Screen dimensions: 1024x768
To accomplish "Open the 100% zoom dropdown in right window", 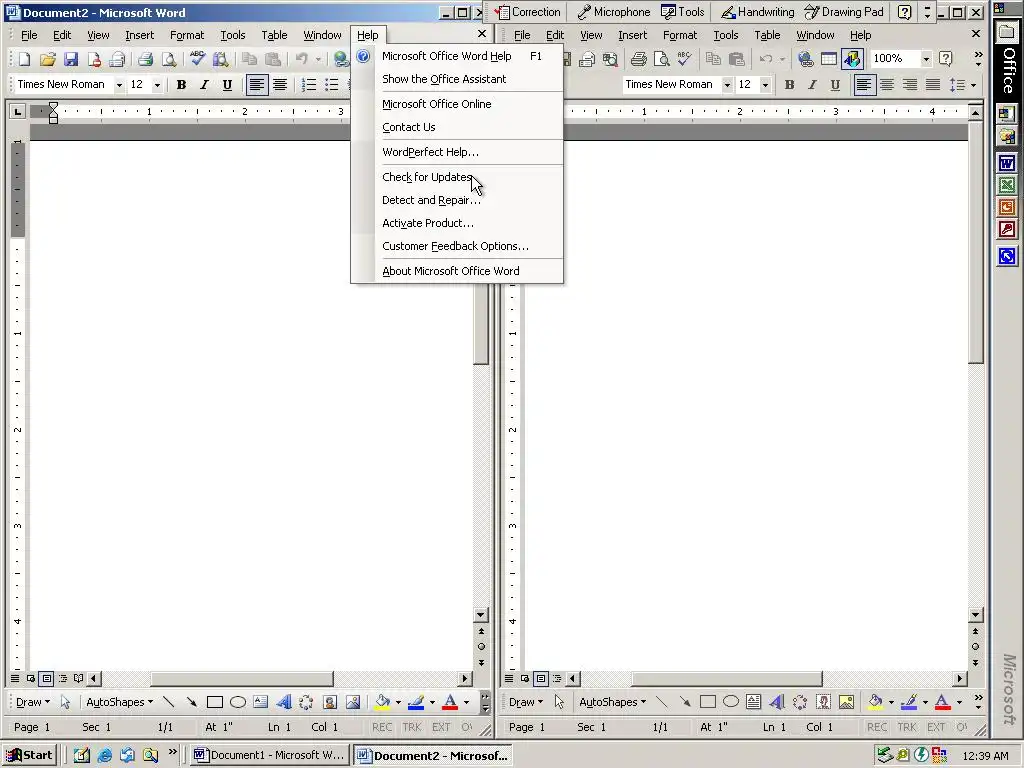I will pyautogui.click(x=926, y=59).
